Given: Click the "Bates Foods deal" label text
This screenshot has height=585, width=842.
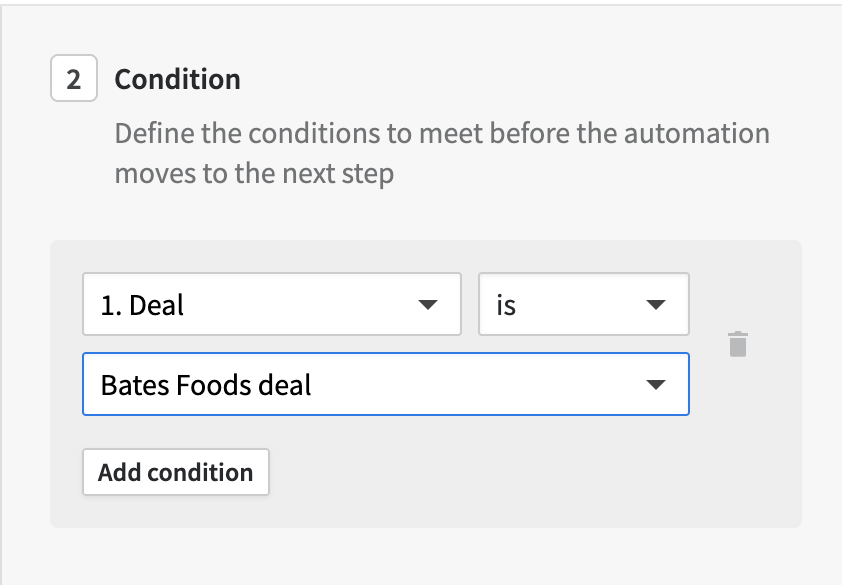Looking at the screenshot, I should tap(206, 385).
